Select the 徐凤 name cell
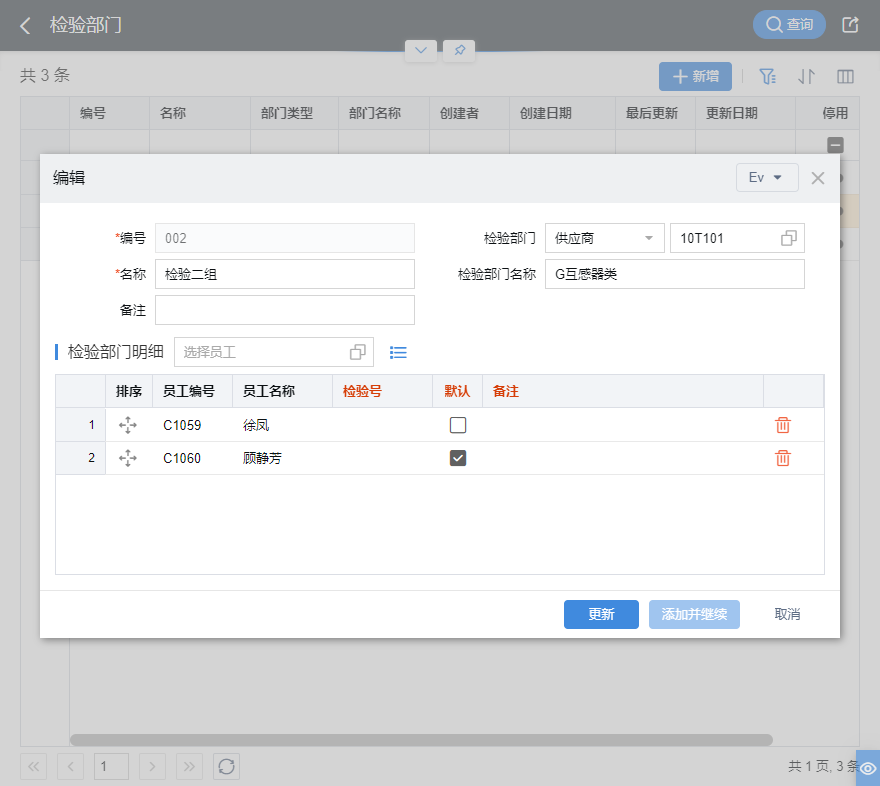880x786 pixels. pos(282,425)
